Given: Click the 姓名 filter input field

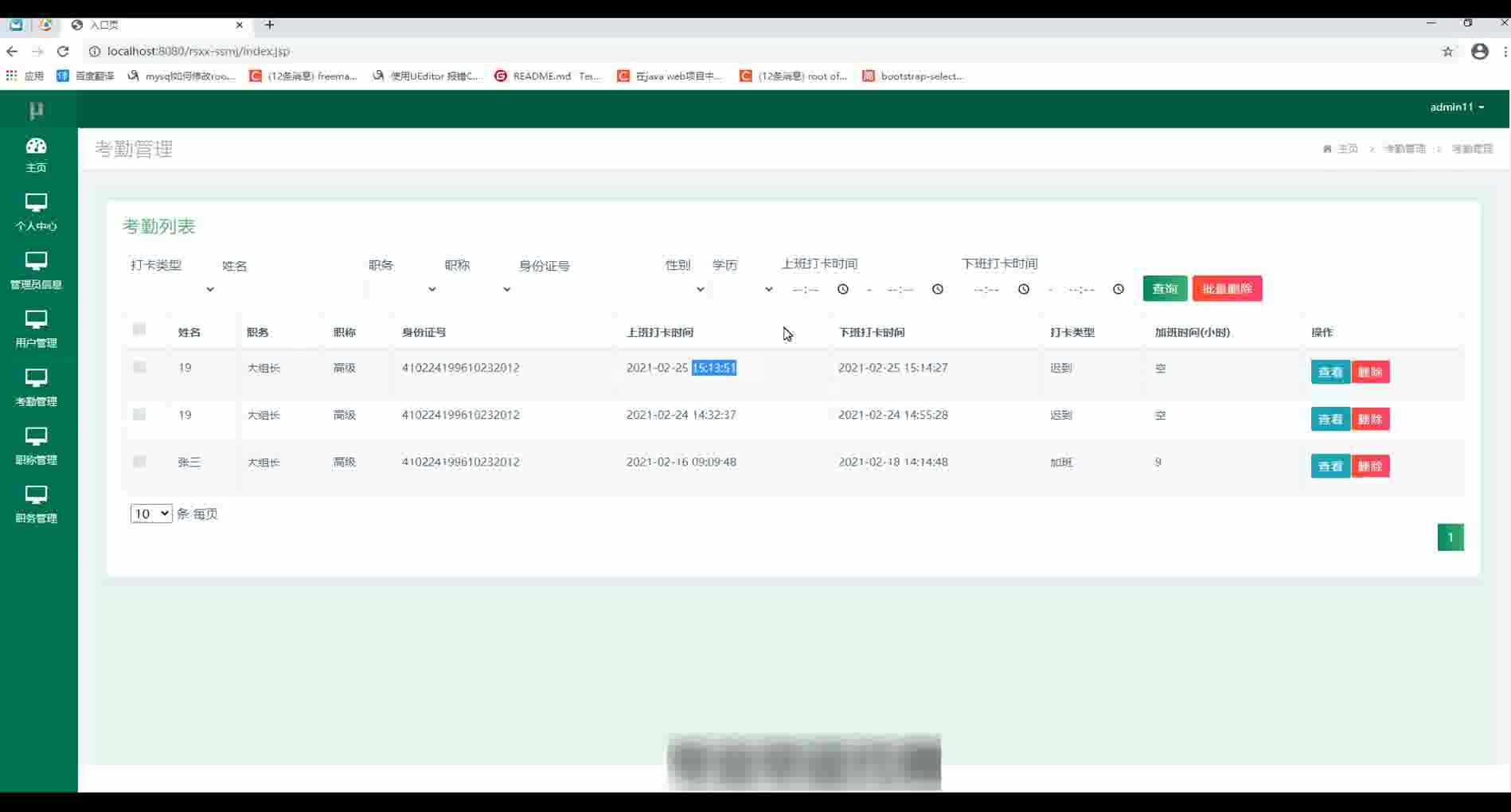Looking at the screenshot, I should coord(291,289).
